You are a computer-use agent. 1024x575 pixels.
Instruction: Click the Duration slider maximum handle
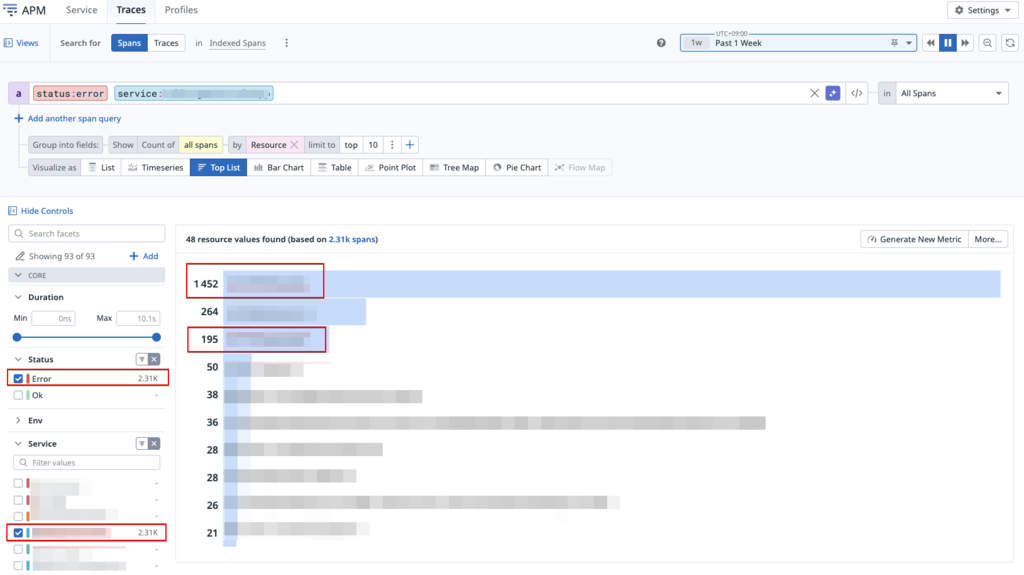(x=156, y=338)
